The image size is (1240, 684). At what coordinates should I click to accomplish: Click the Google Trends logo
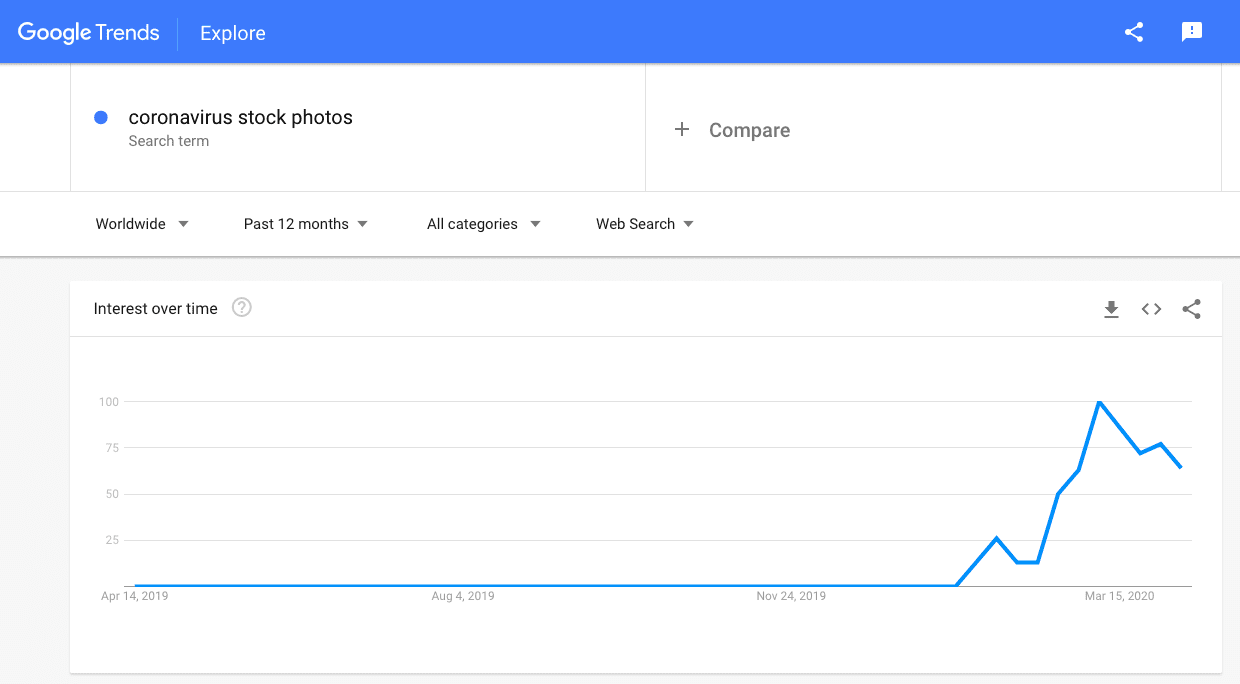(x=89, y=32)
